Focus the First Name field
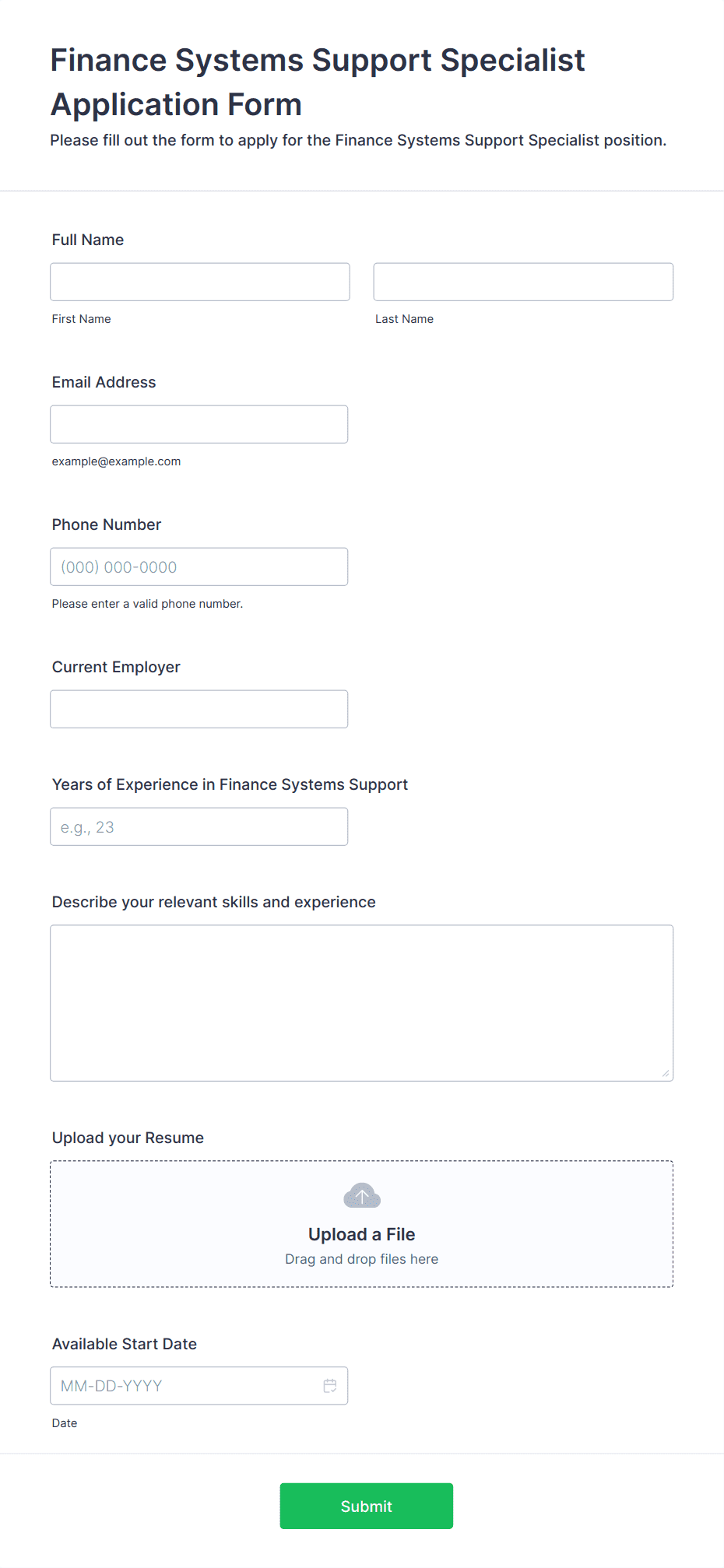Viewport: 724px width, 1568px height. [200, 282]
